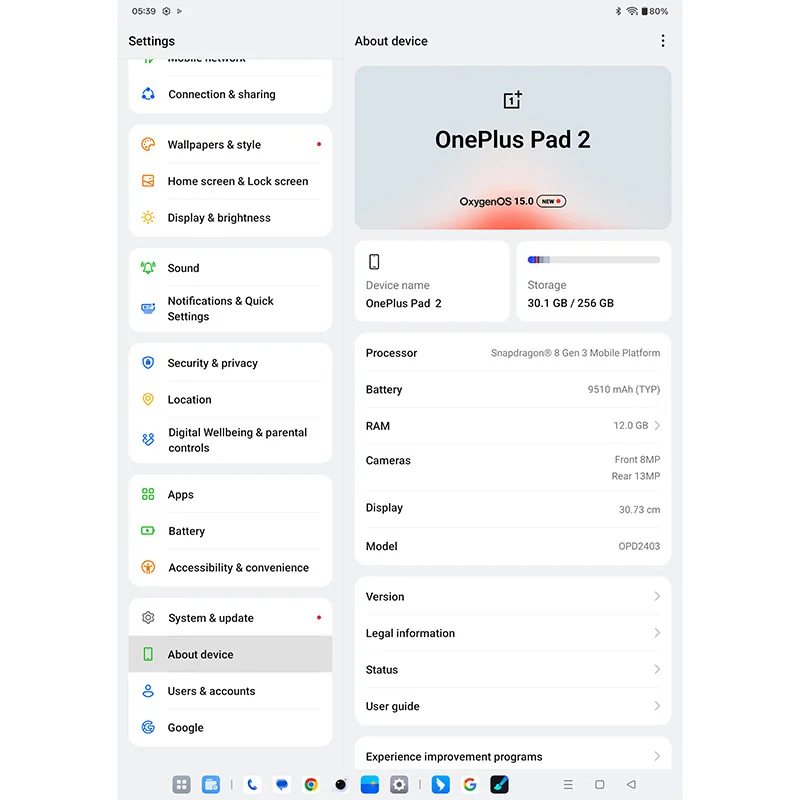This screenshot has height=800, width=800.
Task: Tap the Bluetooth status icon
Action: 618,11
